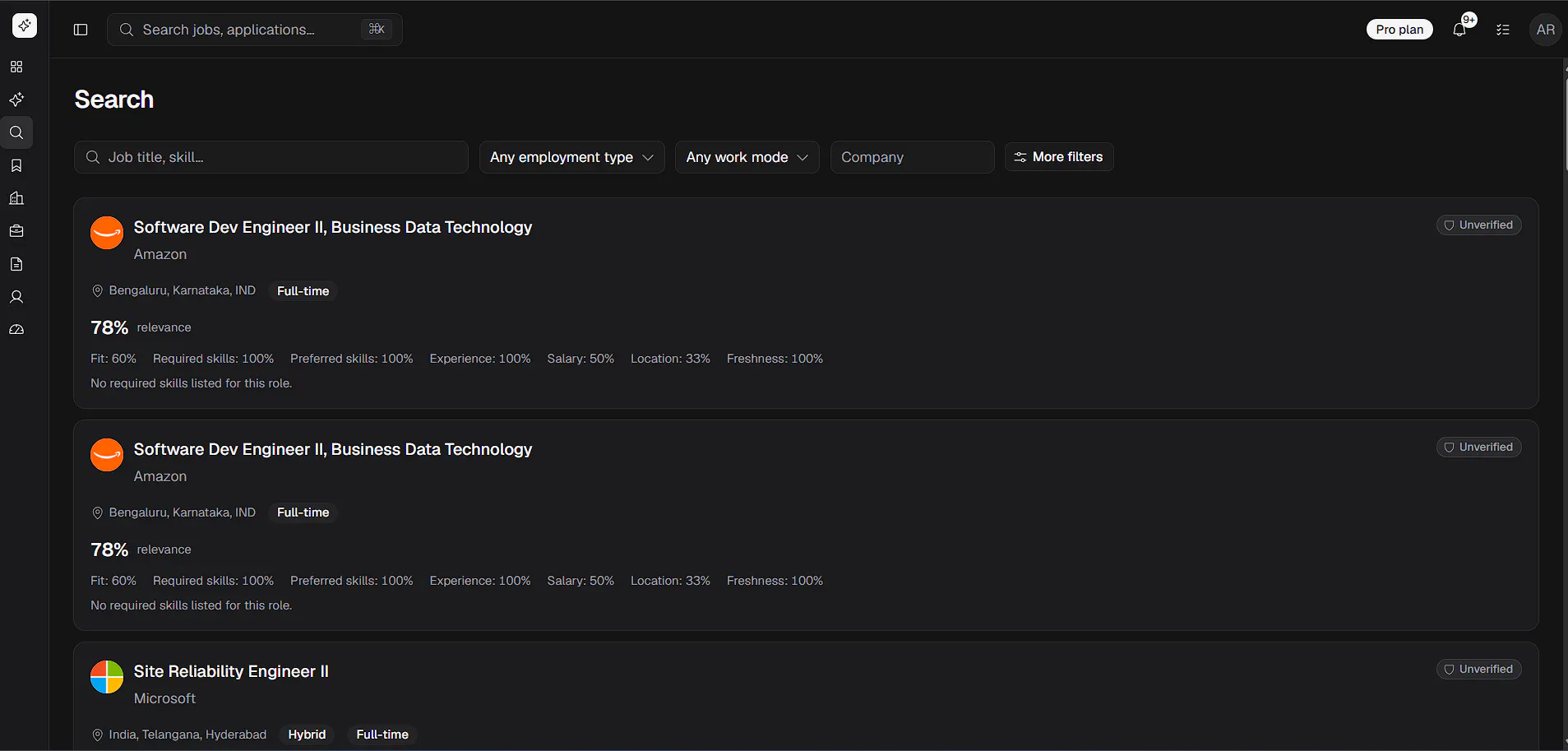Focus the Company filter field
The image size is (1568, 751).
point(913,157)
